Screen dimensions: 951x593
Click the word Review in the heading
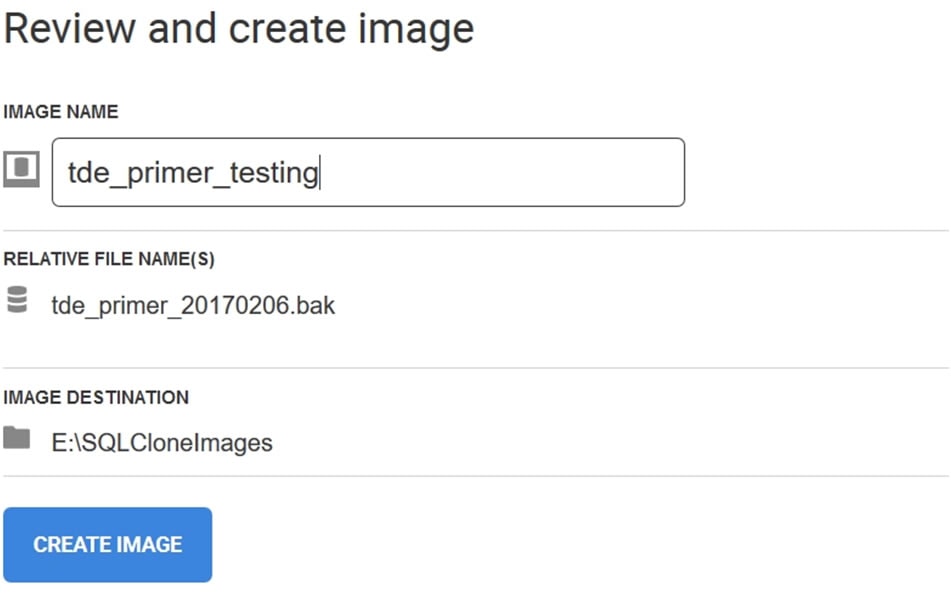point(70,28)
